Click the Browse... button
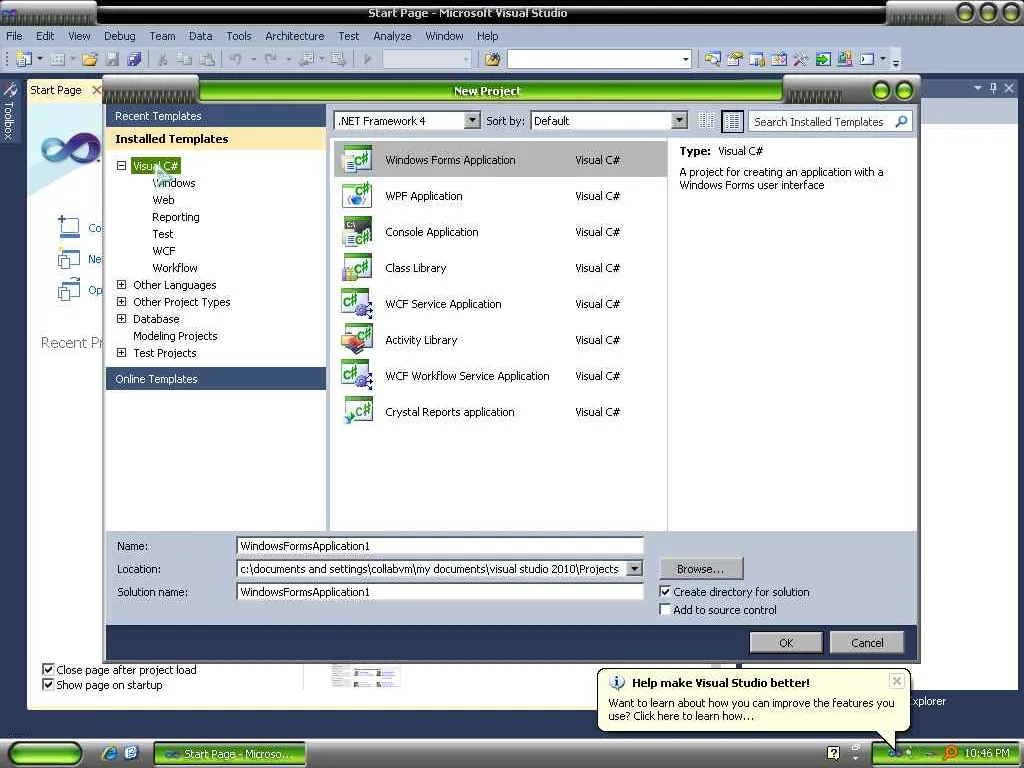Viewport: 1024px width, 768px height. point(701,569)
